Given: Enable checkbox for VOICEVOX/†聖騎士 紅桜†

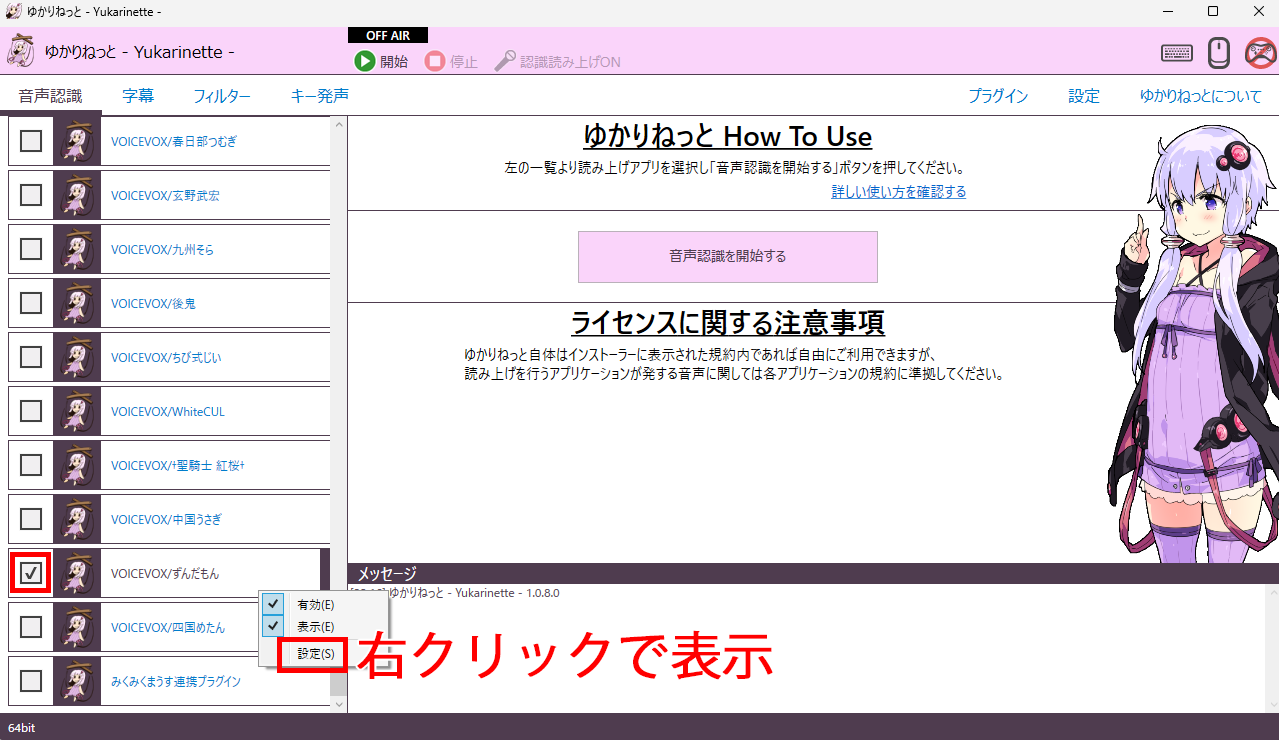Looking at the screenshot, I should point(31,465).
